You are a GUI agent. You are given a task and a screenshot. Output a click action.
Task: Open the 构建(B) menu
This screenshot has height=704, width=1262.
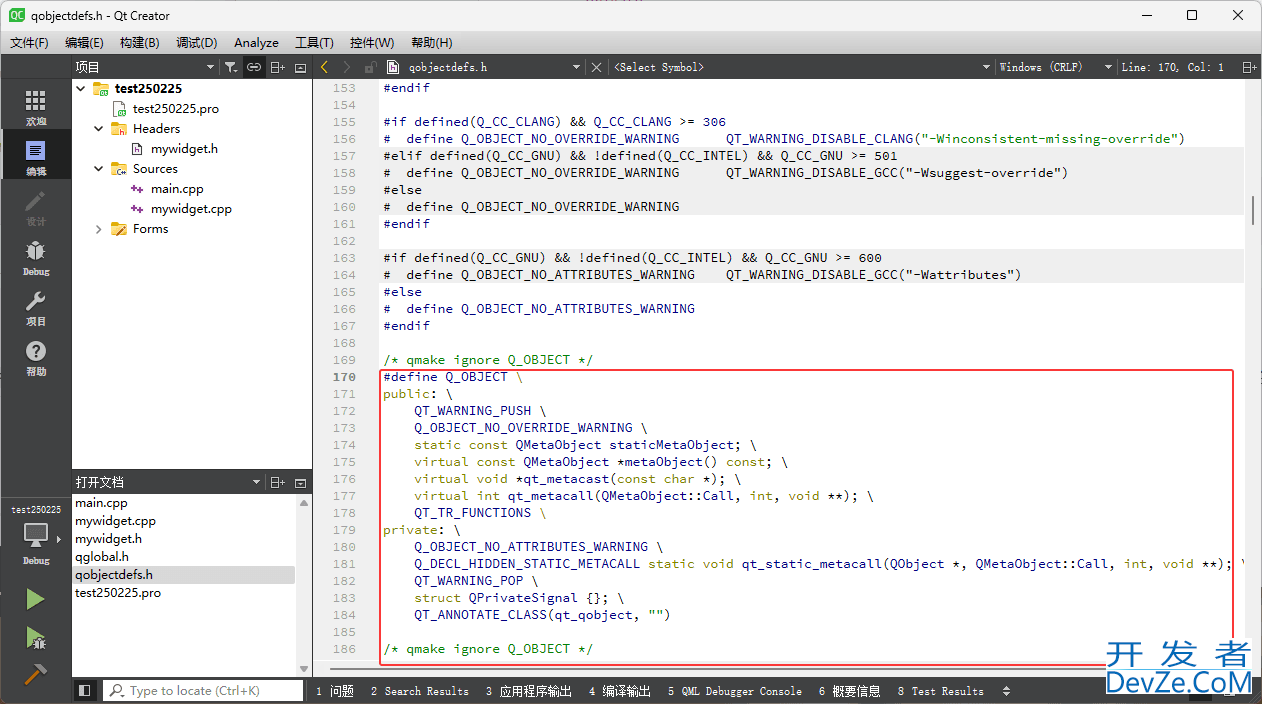click(139, 43)
